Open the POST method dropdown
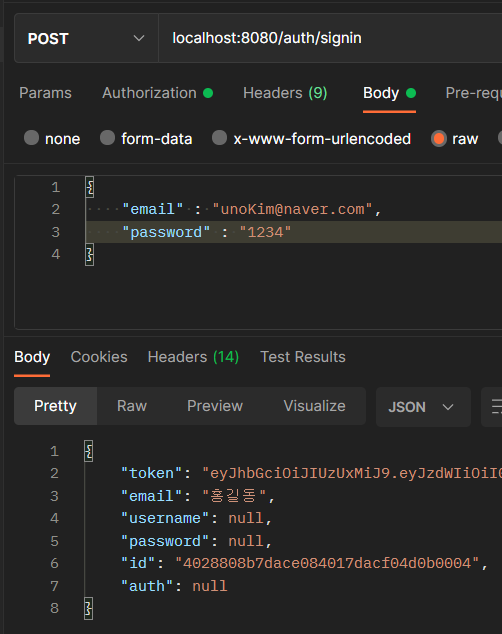The width and height of the screenshot is (502, 634). [x=86, y=38]
